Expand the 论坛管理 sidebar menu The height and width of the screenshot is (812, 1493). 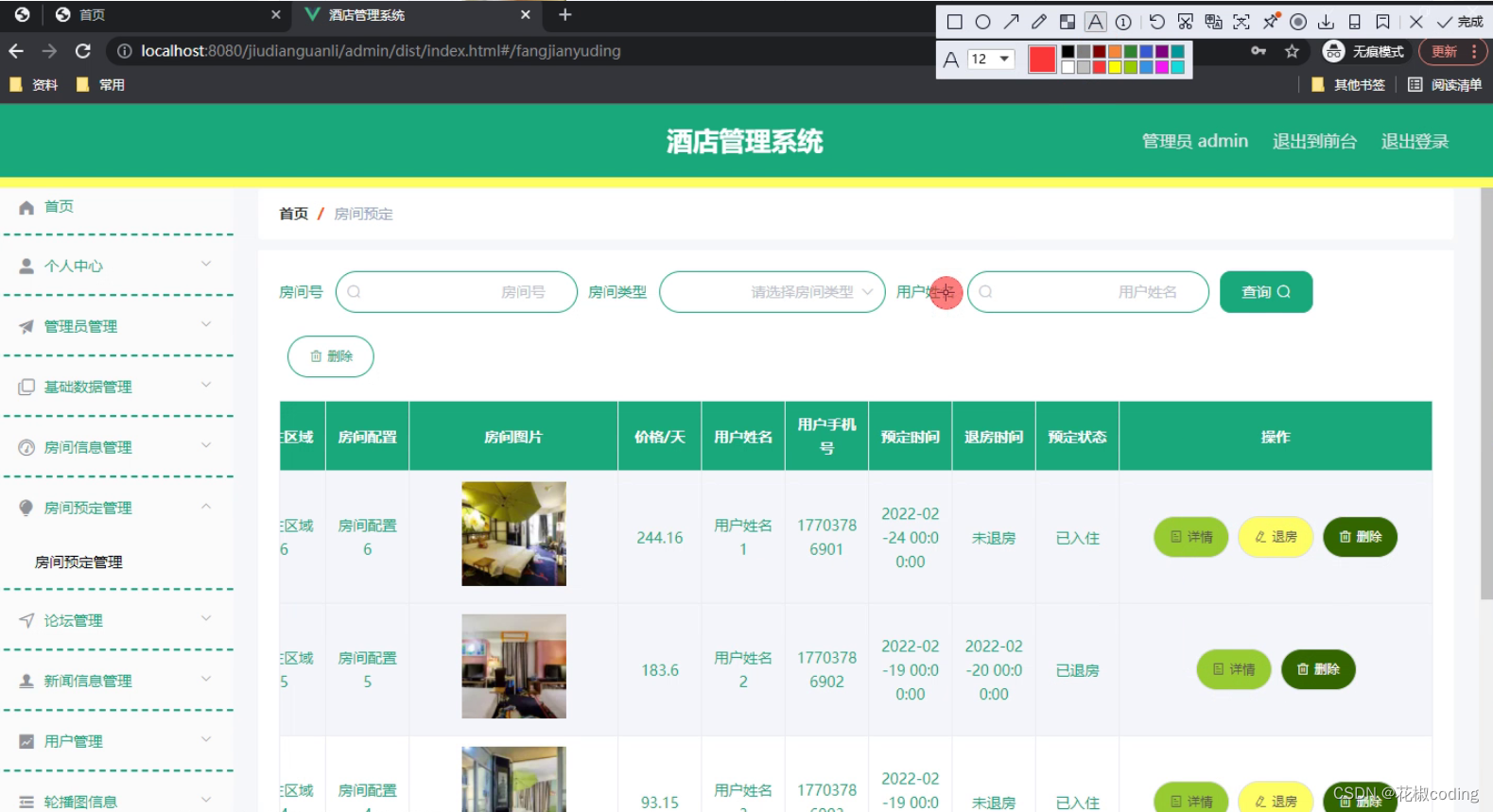(x=118, y=620)
